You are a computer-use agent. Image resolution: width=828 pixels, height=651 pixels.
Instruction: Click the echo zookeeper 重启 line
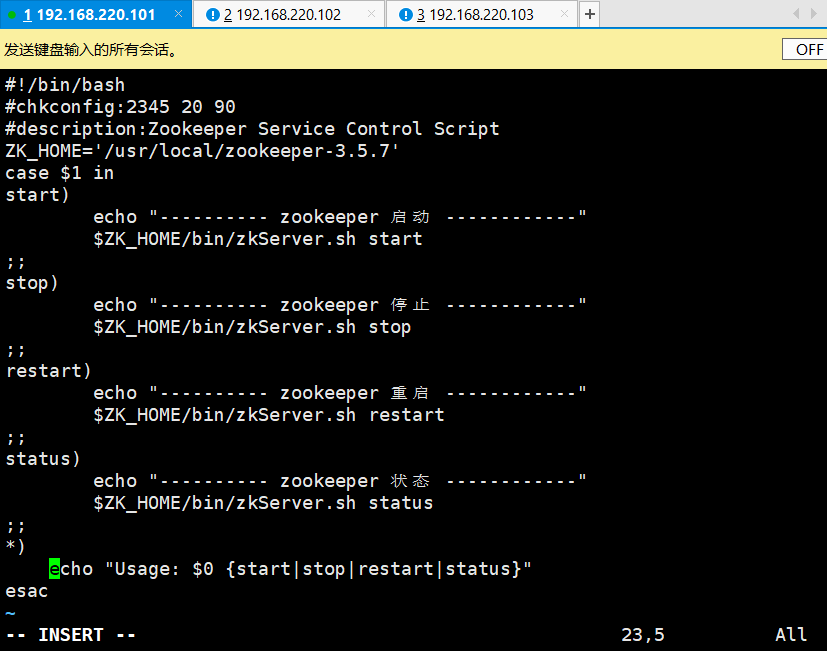click(340, 393)
